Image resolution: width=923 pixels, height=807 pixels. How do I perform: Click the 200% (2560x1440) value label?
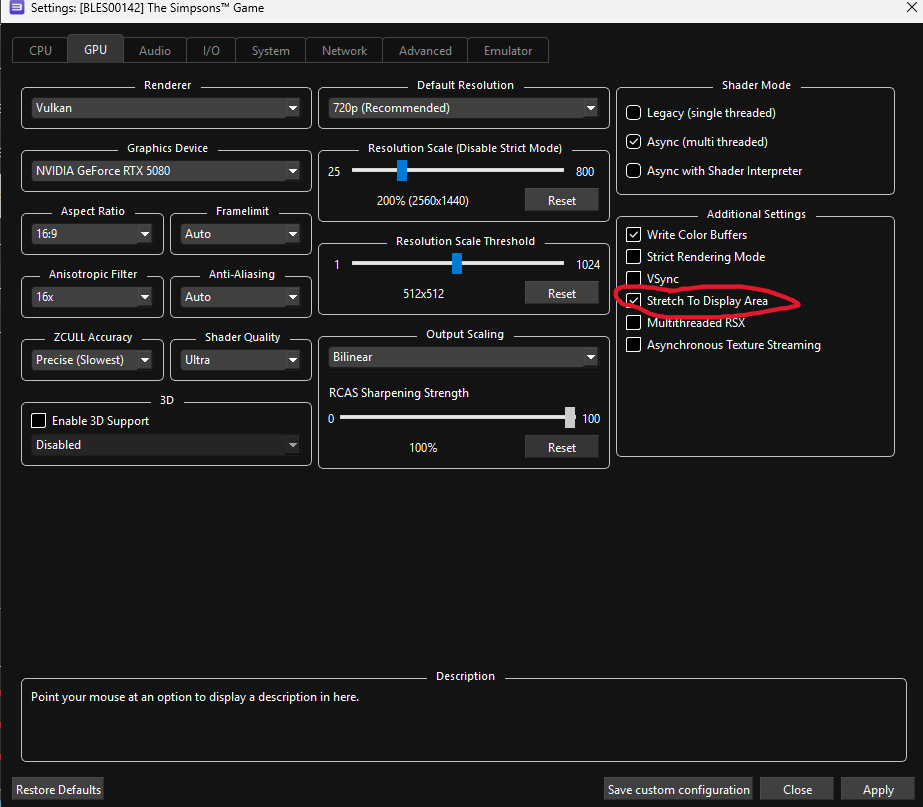point(423,201)
